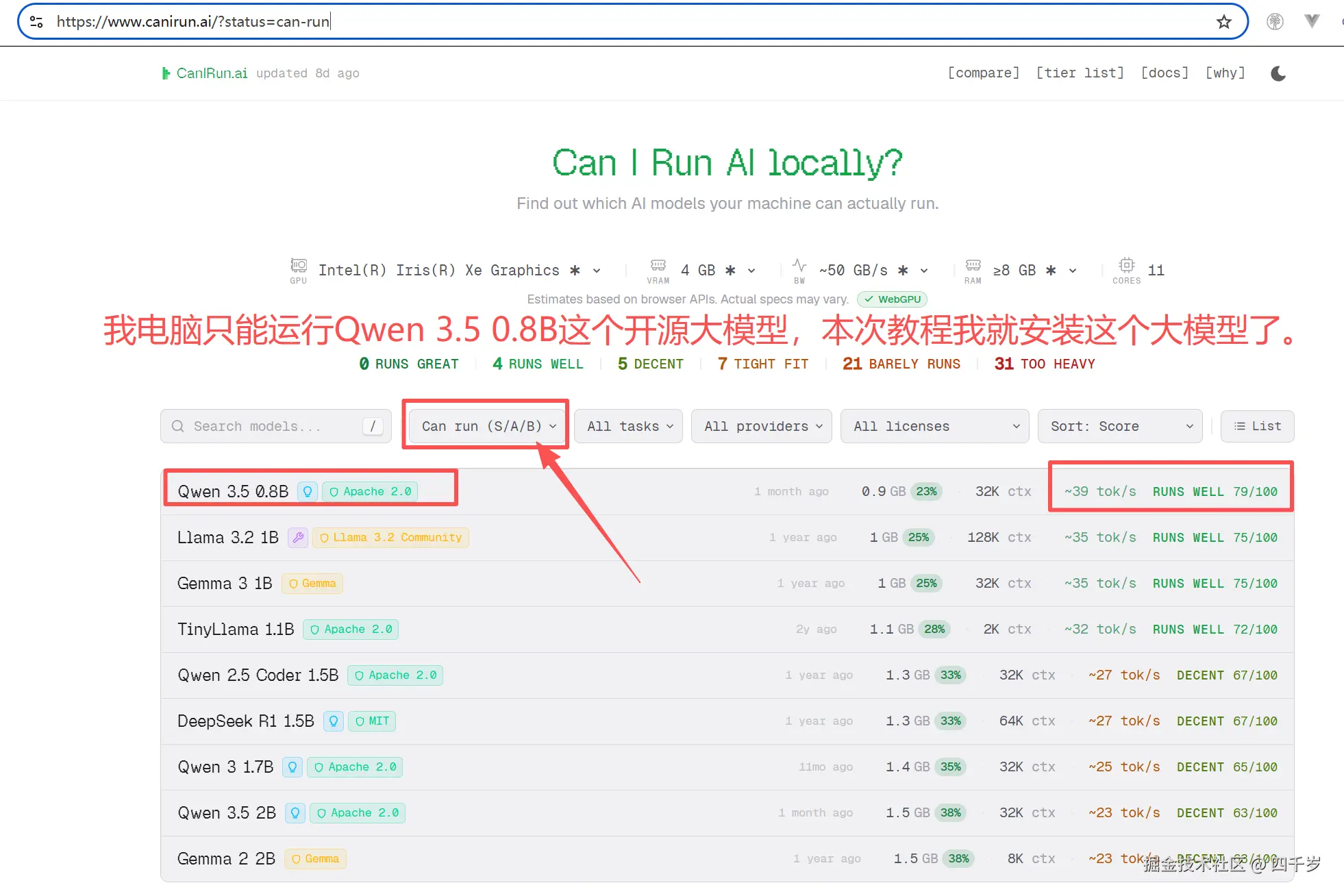Toggle the List view button
The image size is (1344, 896).
pyautogui.click(x=1257, y=426)
